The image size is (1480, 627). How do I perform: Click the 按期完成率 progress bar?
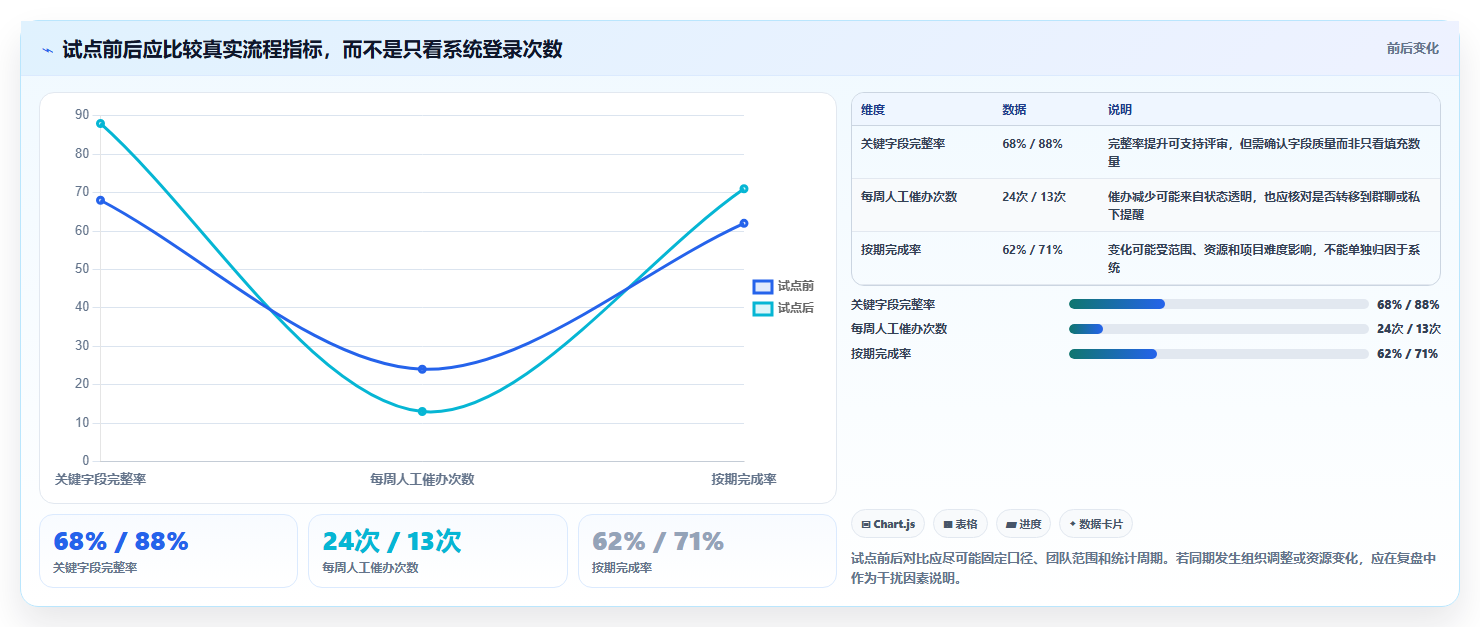point(1218,354)
